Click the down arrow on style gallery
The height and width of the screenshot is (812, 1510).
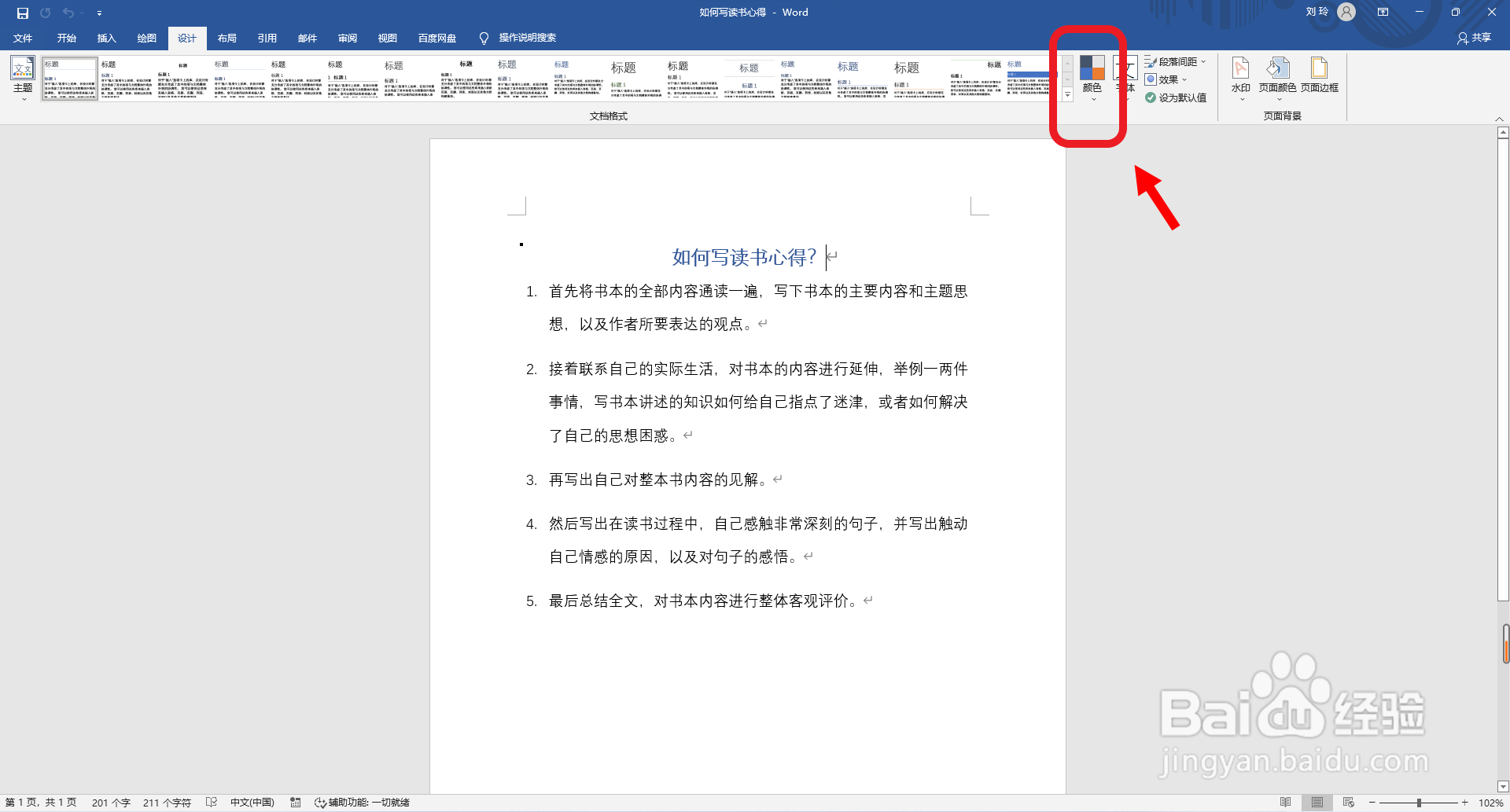(x=1066, y=79)
